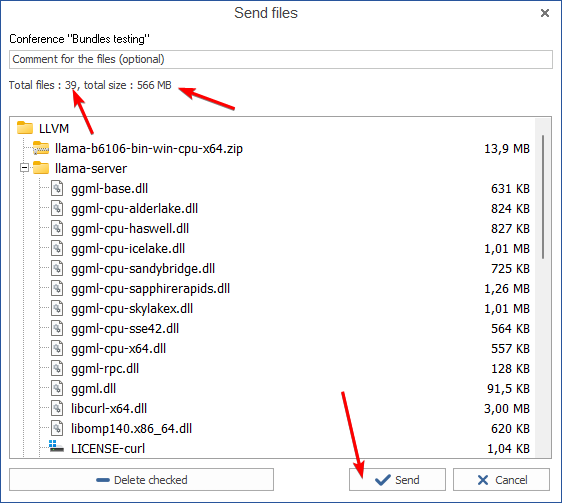Select ggml-cpu-skylakex.dll in the list

click(132, 308)
